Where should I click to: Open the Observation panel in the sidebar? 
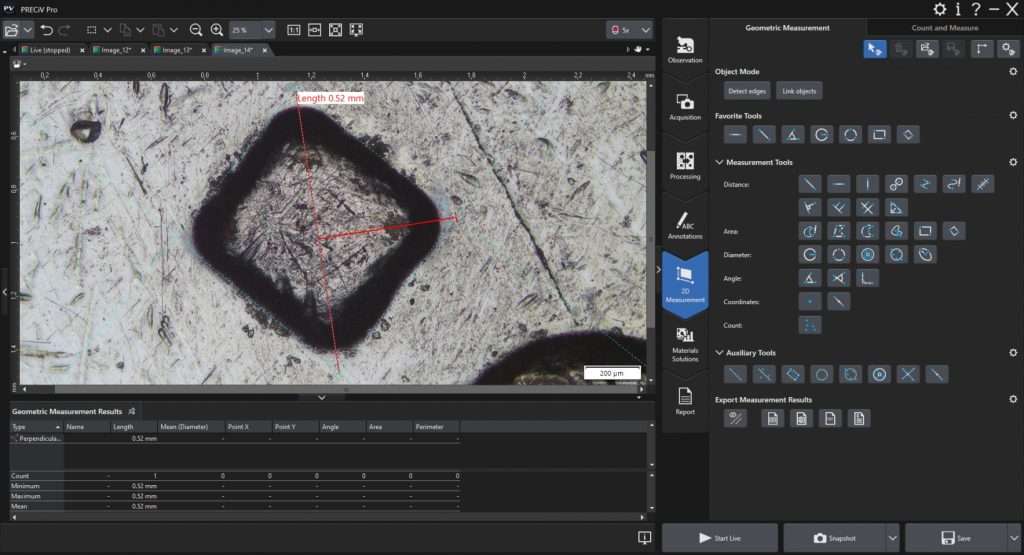[x=685, y=49]
